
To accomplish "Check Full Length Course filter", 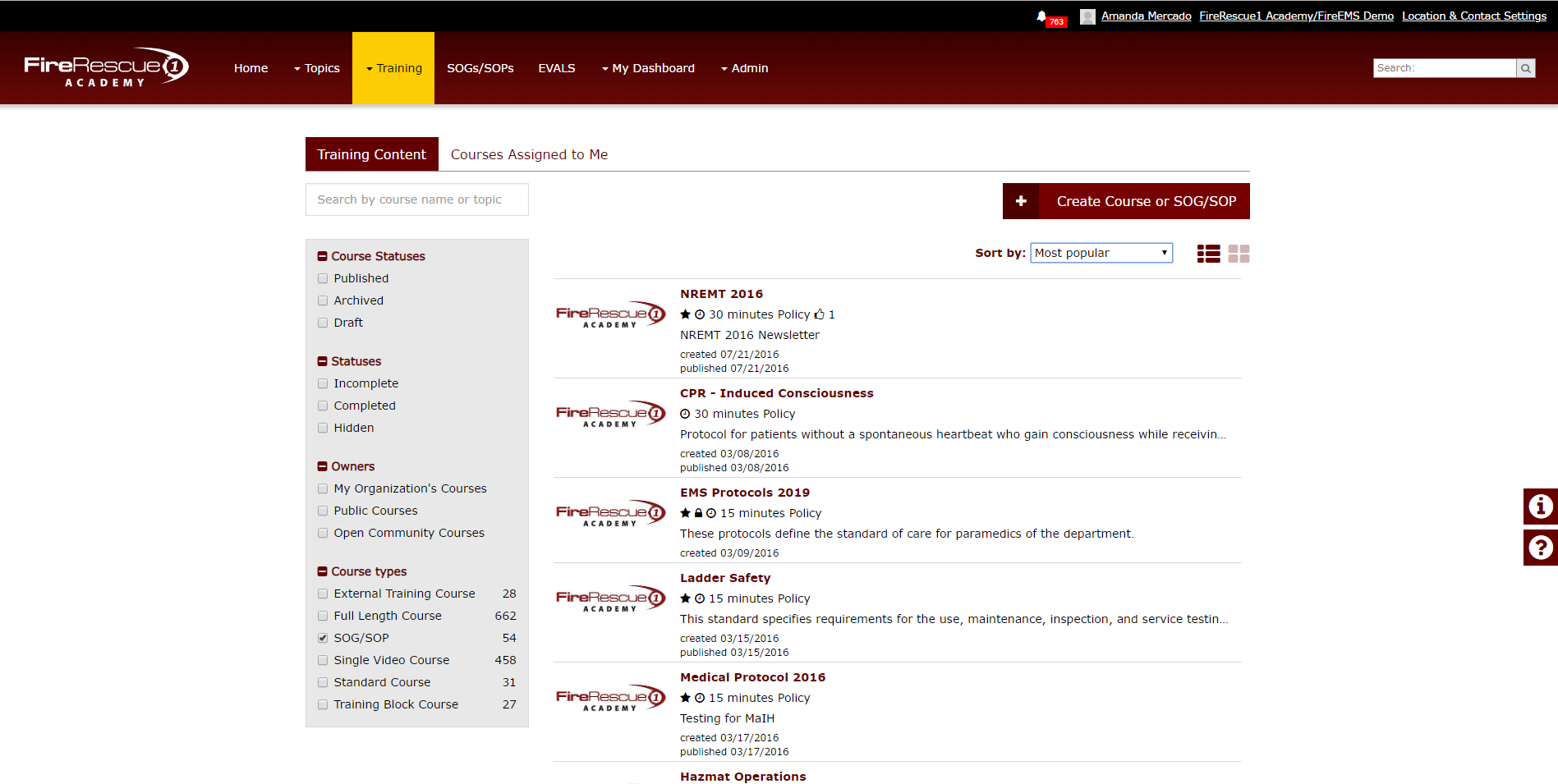I will 323,617.
